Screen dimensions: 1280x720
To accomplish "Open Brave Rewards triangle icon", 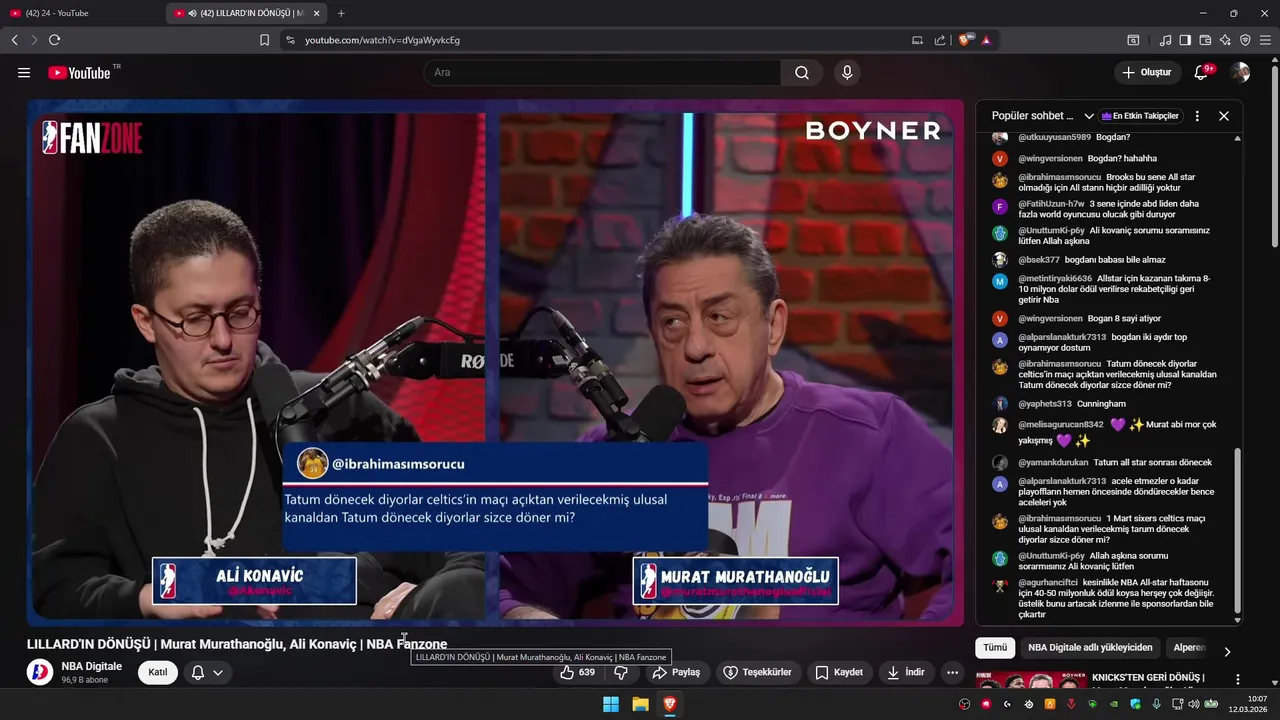I will [x=986, y=40].
